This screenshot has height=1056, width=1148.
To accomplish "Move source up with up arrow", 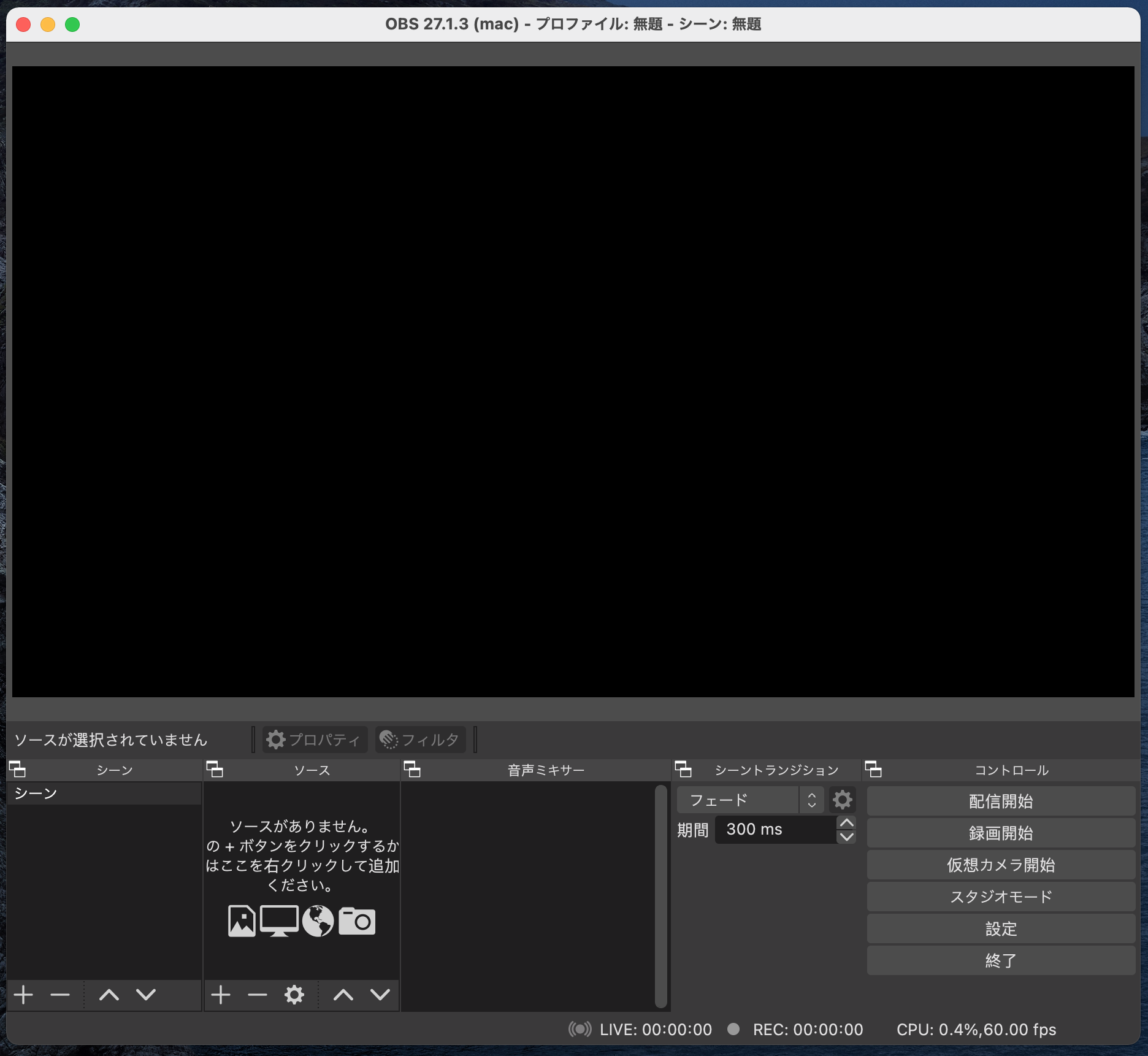I will [343, 995].
